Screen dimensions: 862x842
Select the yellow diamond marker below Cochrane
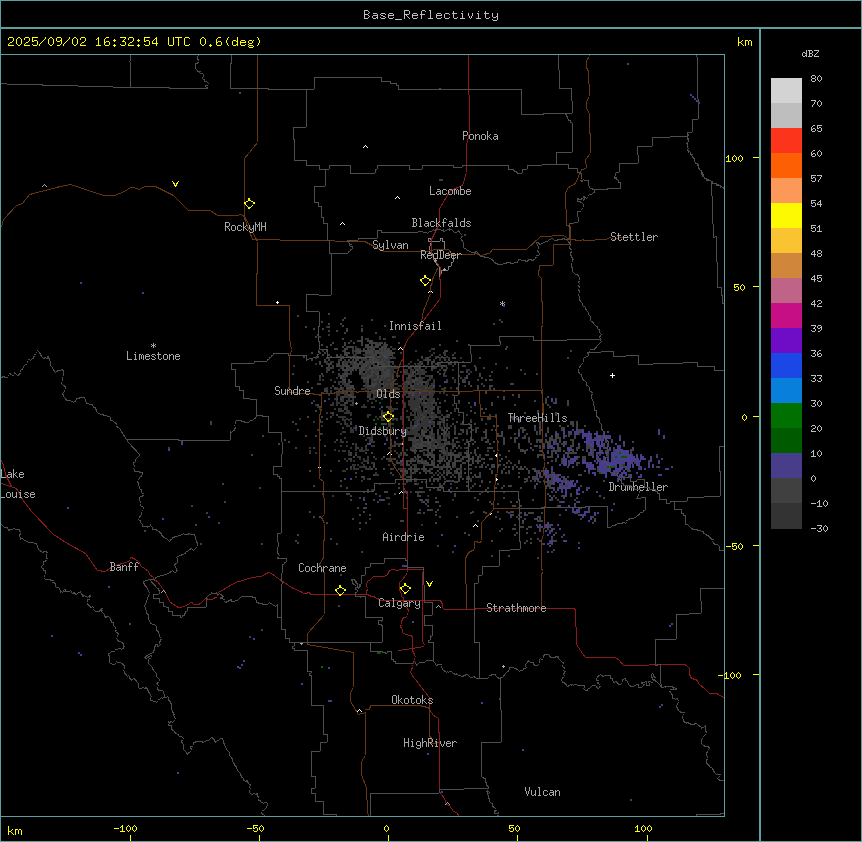click(340, 590)
